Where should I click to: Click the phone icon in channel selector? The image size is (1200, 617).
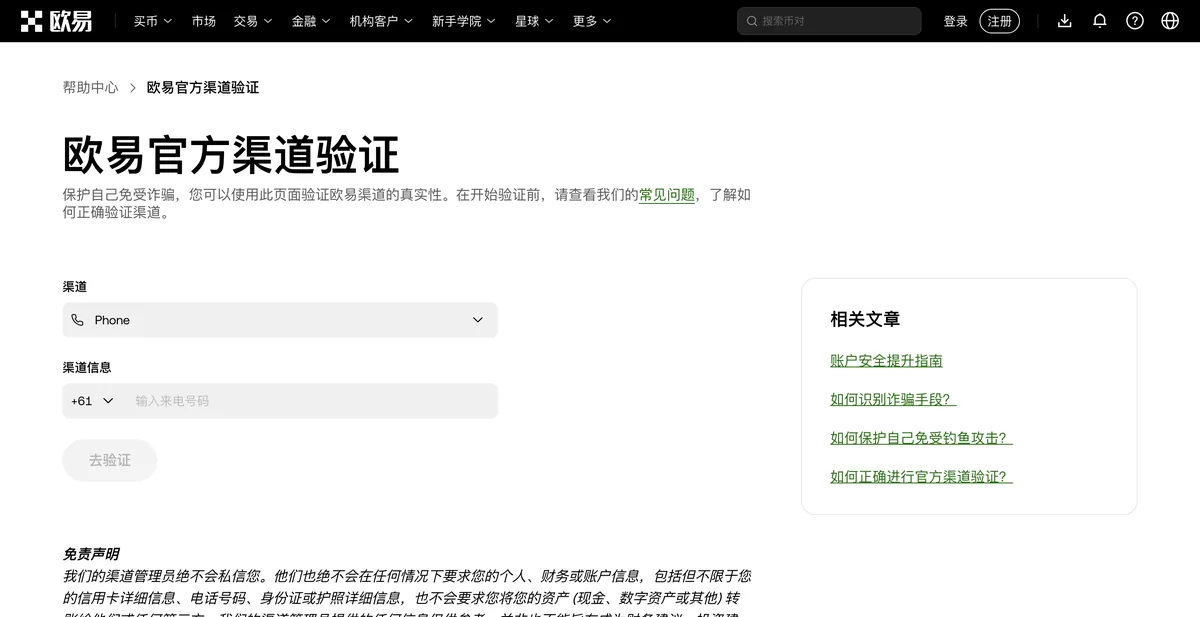(x=78, y=320)
